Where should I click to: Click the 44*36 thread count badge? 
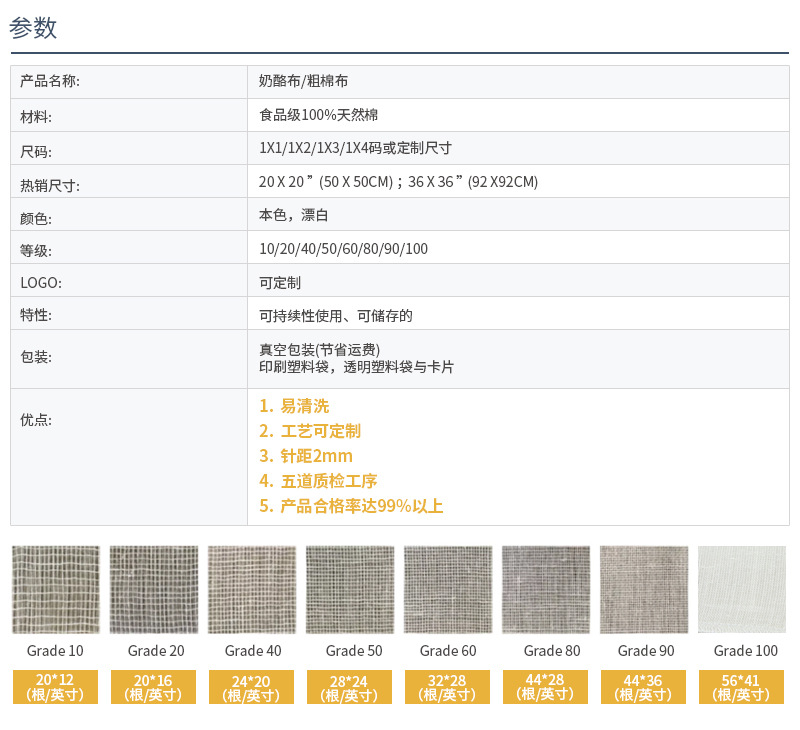coord(643,687)
